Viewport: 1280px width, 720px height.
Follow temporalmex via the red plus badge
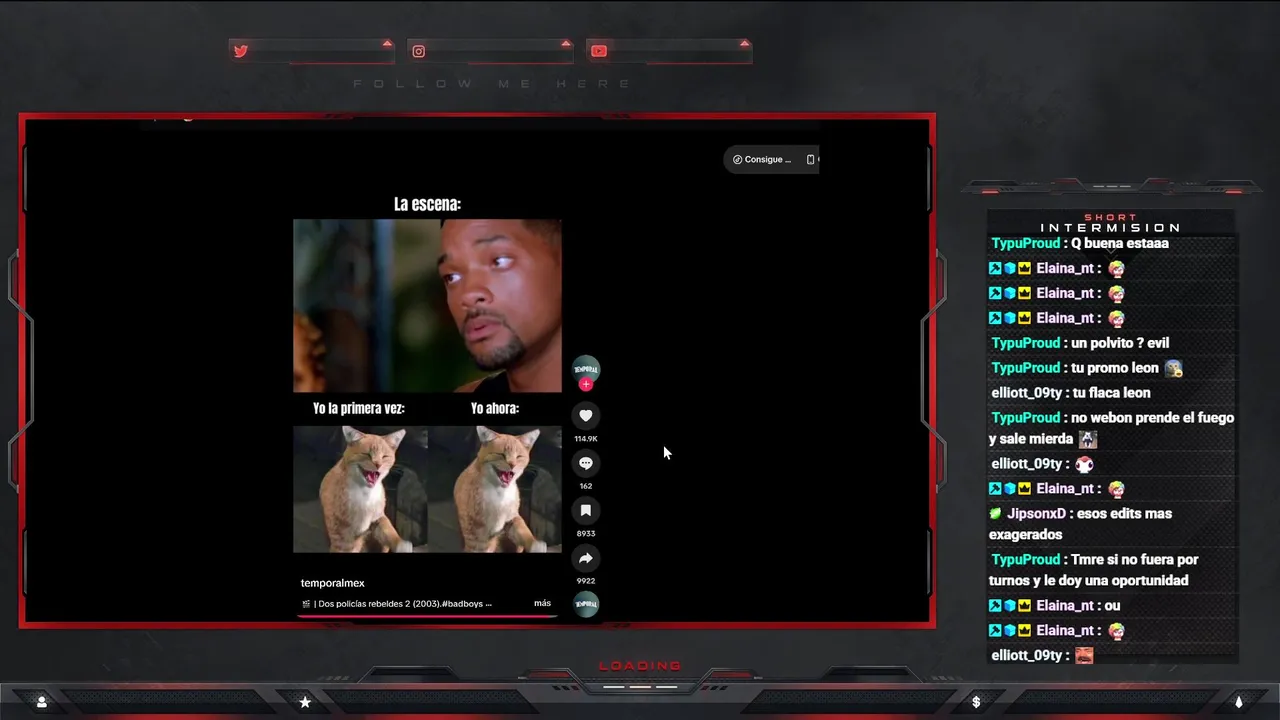[586, 385]
